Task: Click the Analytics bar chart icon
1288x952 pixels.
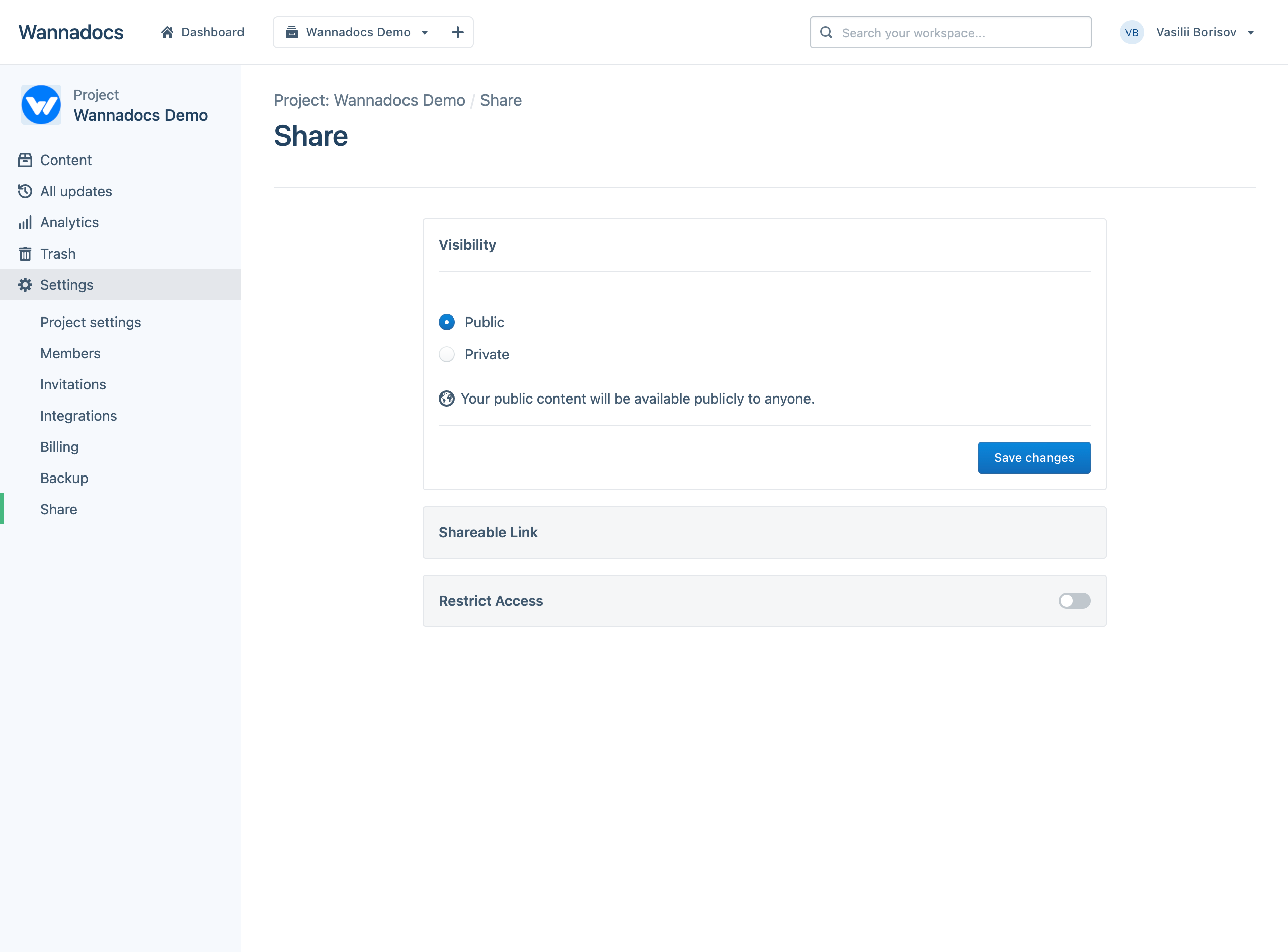Action: 25,222
